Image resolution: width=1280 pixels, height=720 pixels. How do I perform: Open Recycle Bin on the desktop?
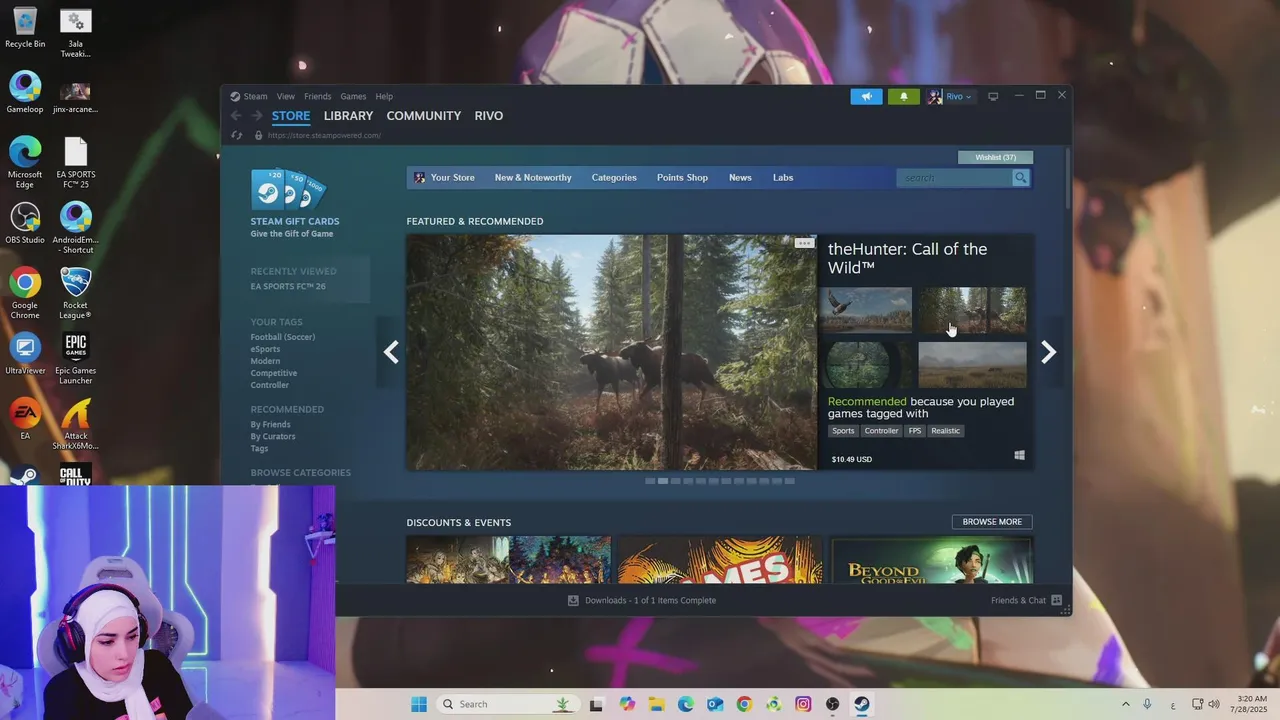coord(25,27)
